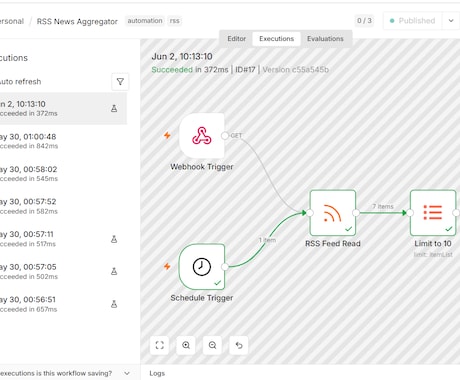Screen dimensions: 460x380
Task: Click the RSS Feed Read node label
Action: click(x=333, y=244)
